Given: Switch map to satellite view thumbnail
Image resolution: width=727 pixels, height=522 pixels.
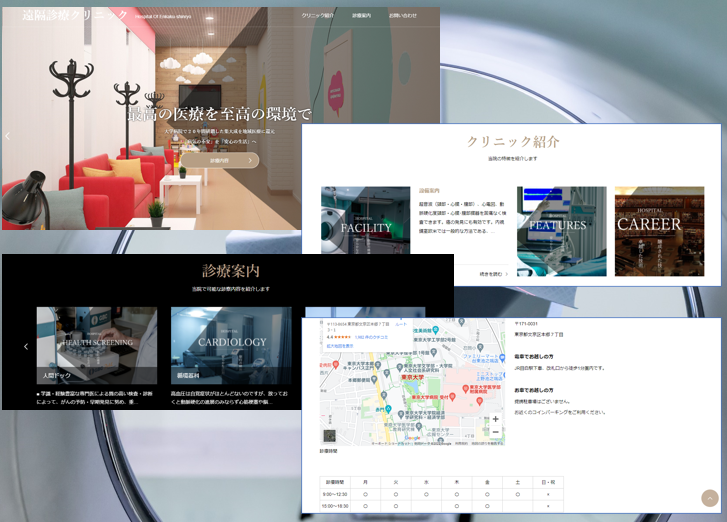Looking at the screenshot, I should click(x=329, y=436).
